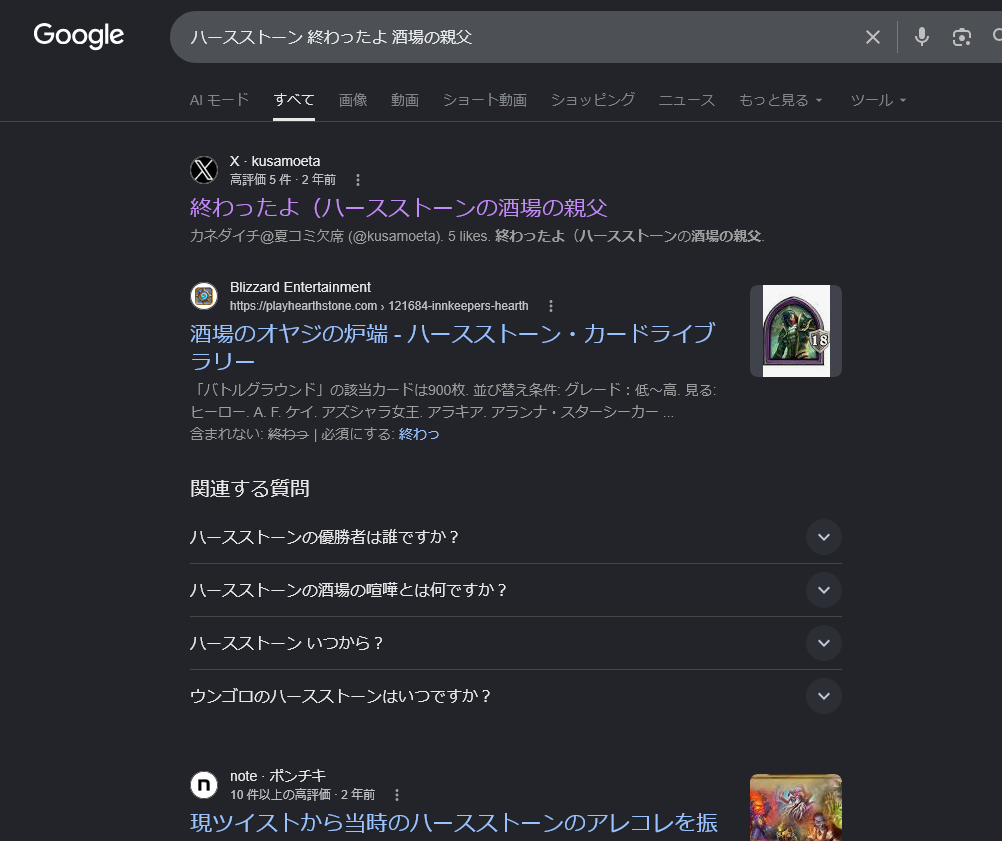Open 現ツイストから当時のハースストーン note article
Viewport: 1002px width, 841px height.
(454, 823)
